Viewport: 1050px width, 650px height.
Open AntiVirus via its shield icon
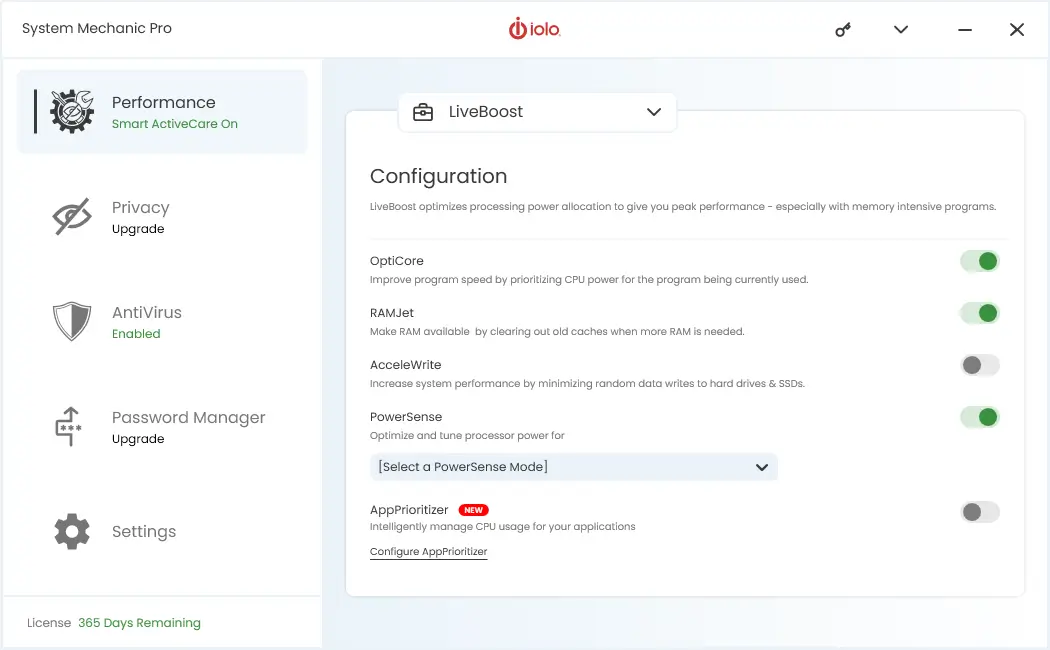coord(70,321)
